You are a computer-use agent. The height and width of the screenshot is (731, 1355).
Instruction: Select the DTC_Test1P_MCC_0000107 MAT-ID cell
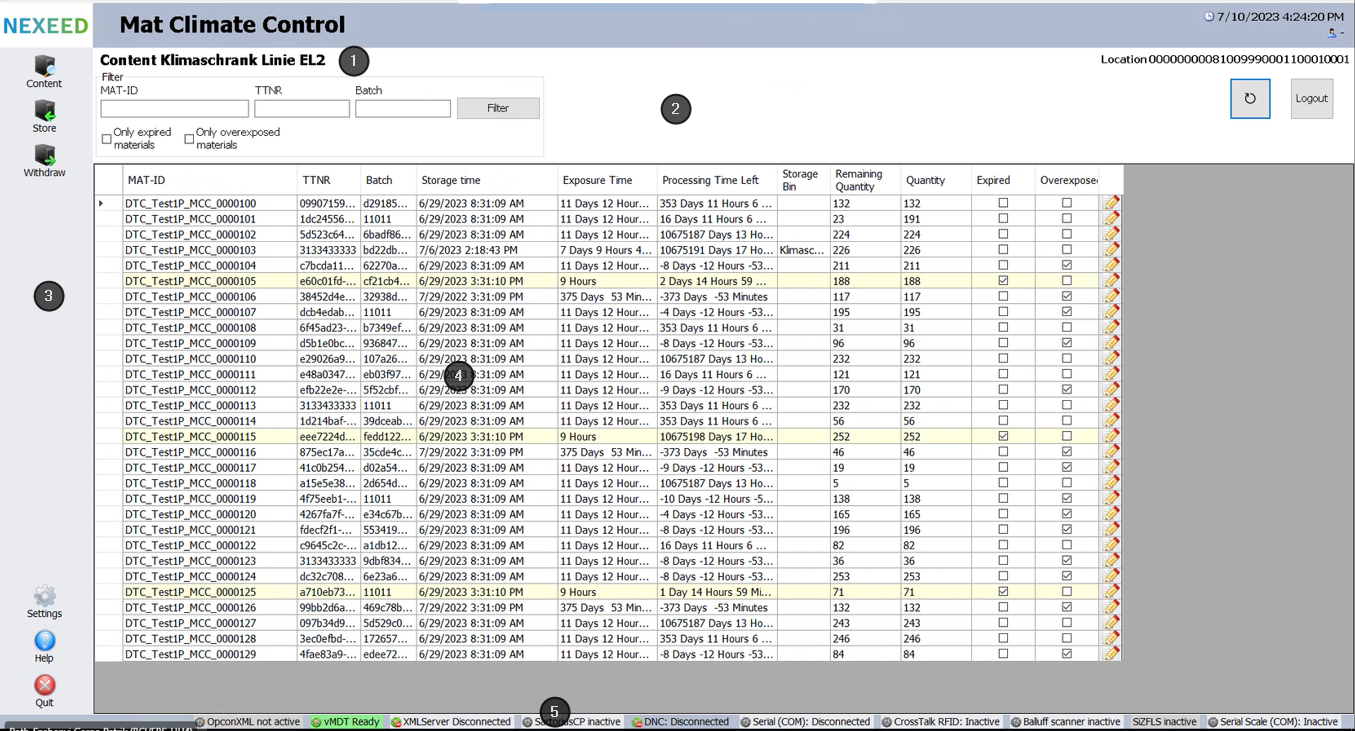[x=210, y=312]
